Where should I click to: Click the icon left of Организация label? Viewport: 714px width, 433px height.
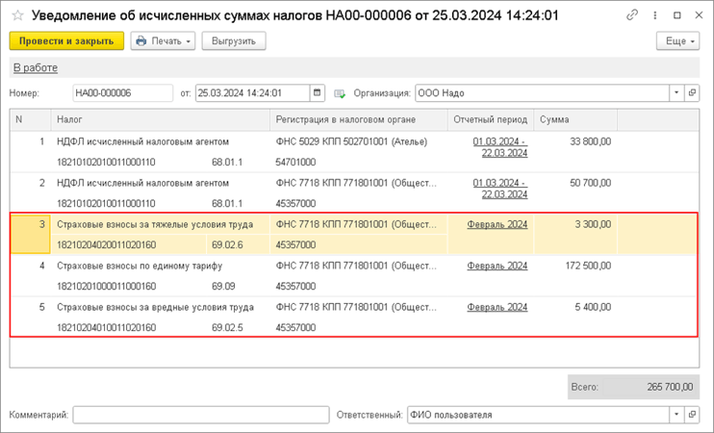pos(340,93)
